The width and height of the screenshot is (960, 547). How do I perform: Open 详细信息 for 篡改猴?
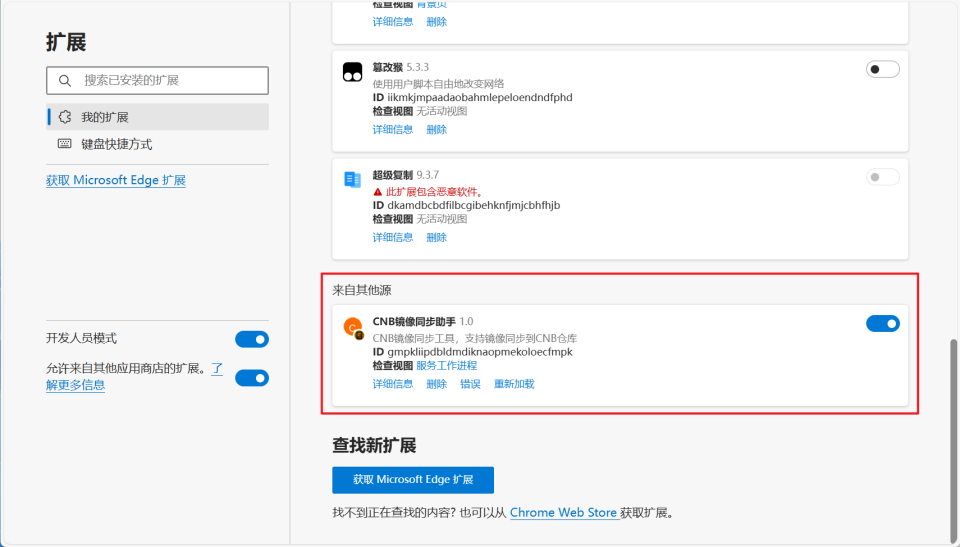click(x=392, y=129)
